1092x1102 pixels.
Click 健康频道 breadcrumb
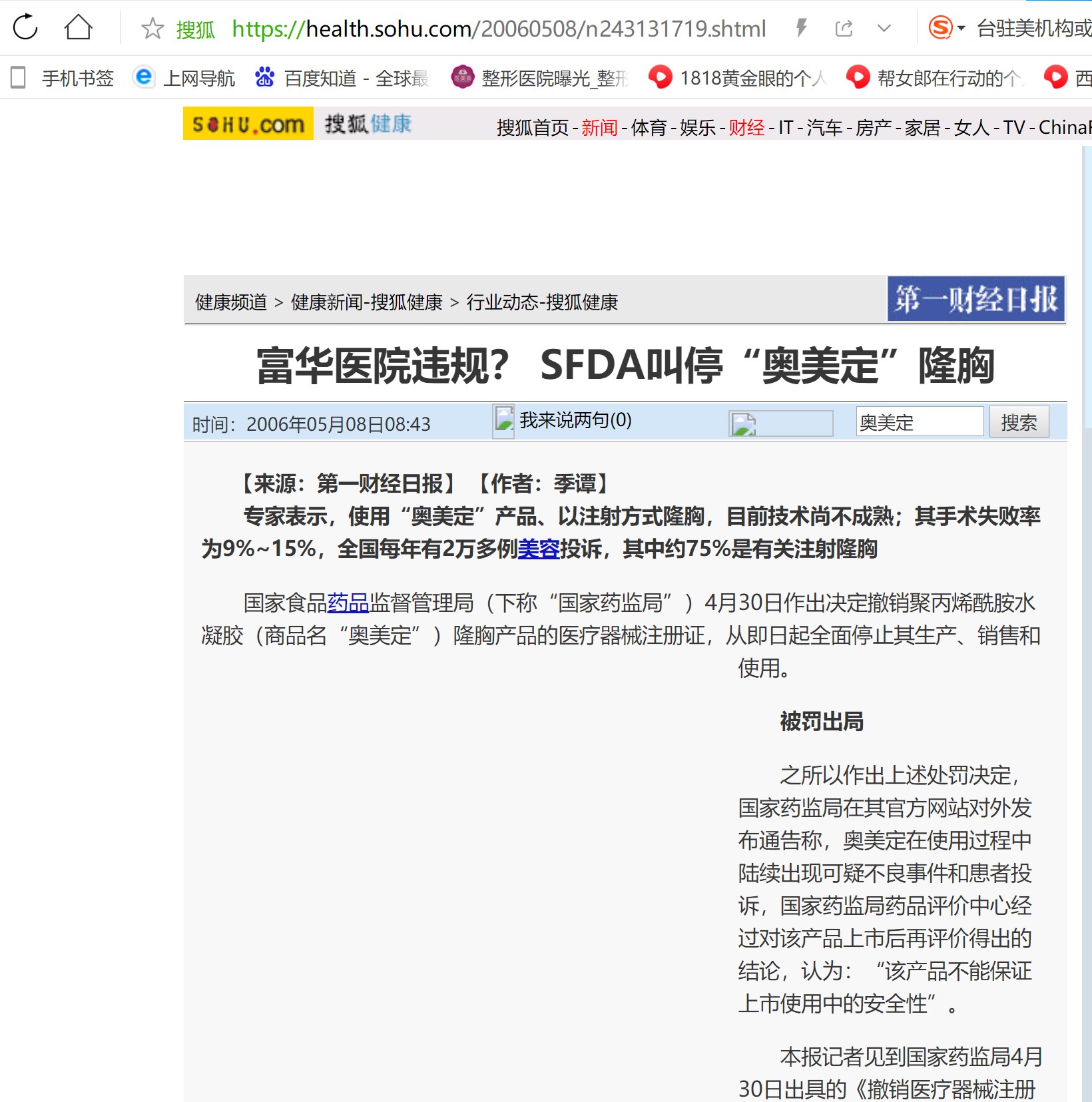(x=231, y=302)
